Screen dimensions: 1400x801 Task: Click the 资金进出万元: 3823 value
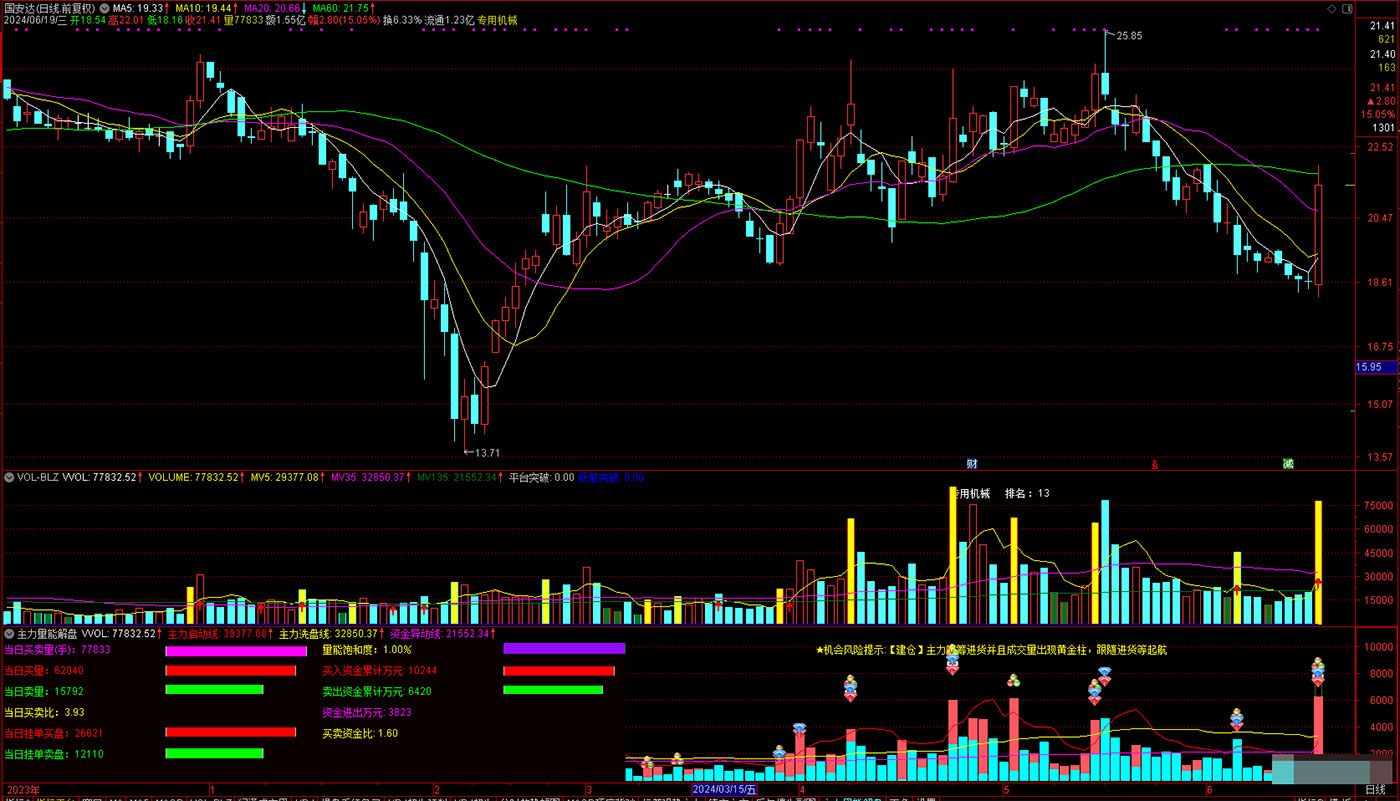[x=367, y=712]
